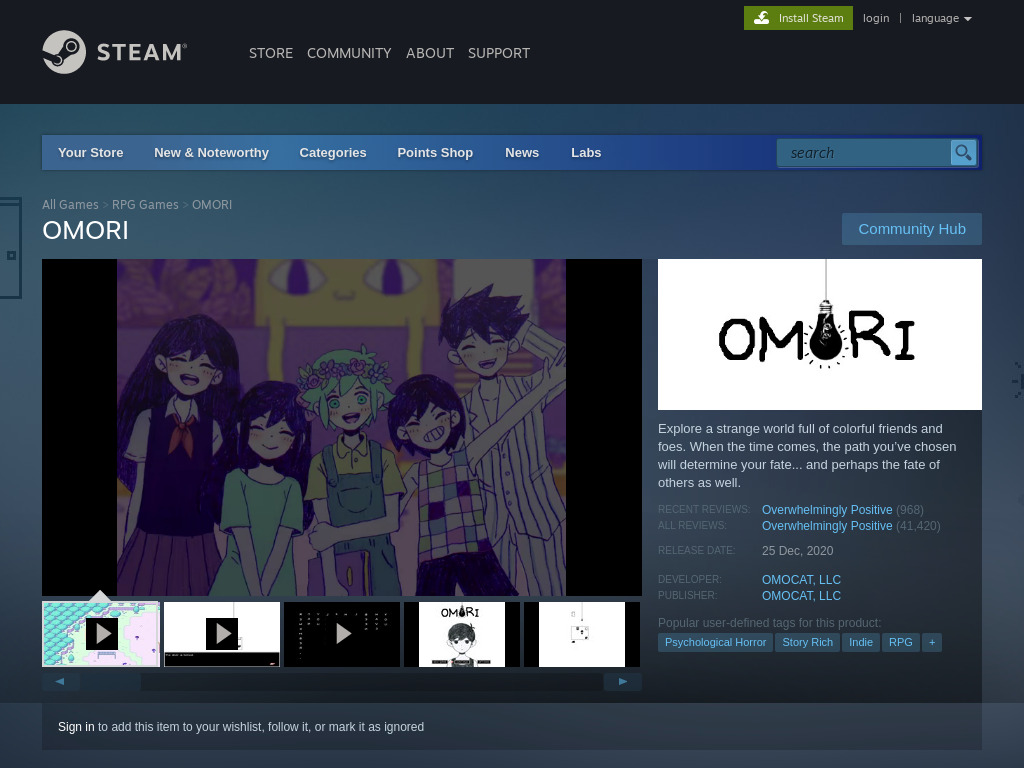Image resolution: width=1024 pixels, height=768 pixels.
Task: Click the Steam logo icon
Action: pos(64,52)
